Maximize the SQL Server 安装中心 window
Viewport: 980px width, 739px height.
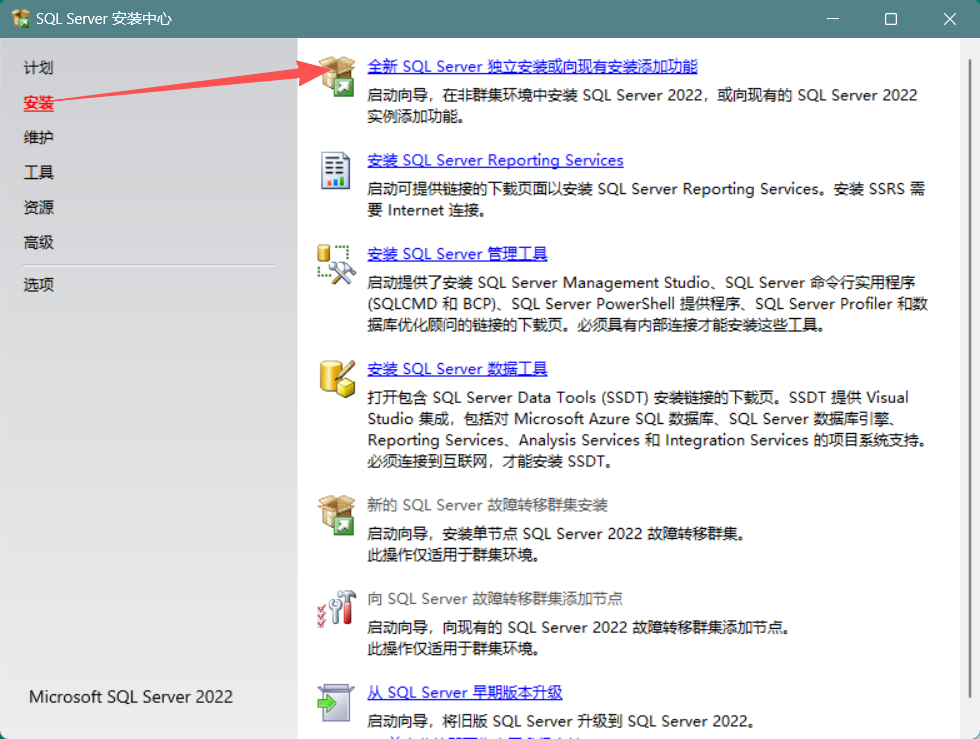point(891,19)
